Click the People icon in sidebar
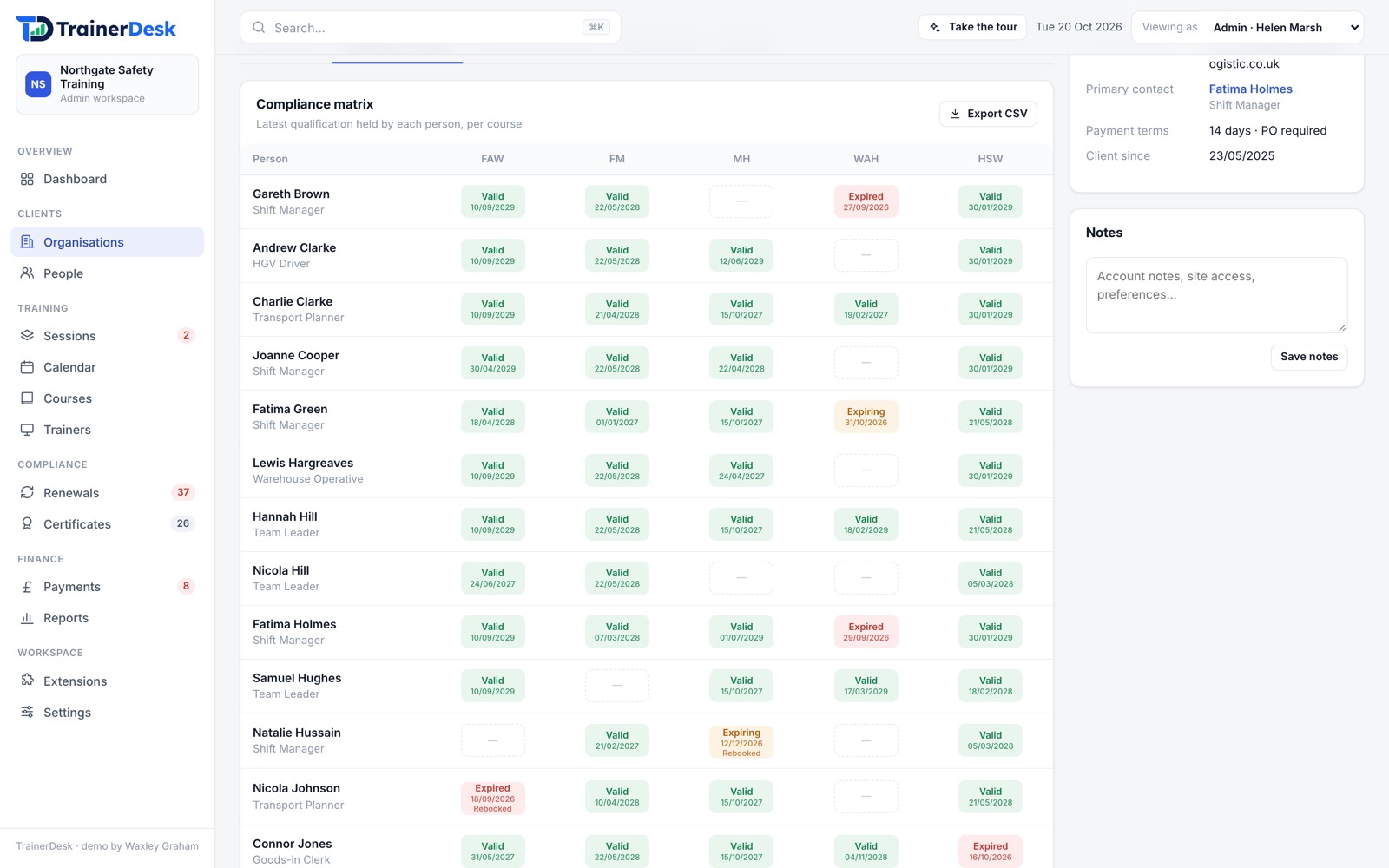This screenshot has height=868, width=1389. tap(27, 273)
